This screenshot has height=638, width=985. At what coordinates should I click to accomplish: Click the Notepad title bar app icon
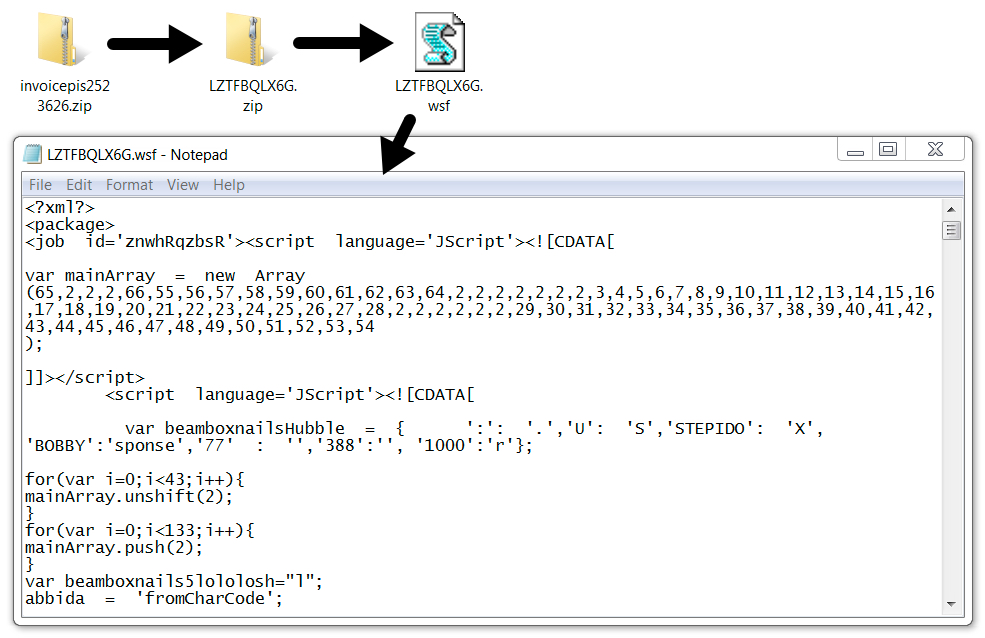(x=32, y=154)
